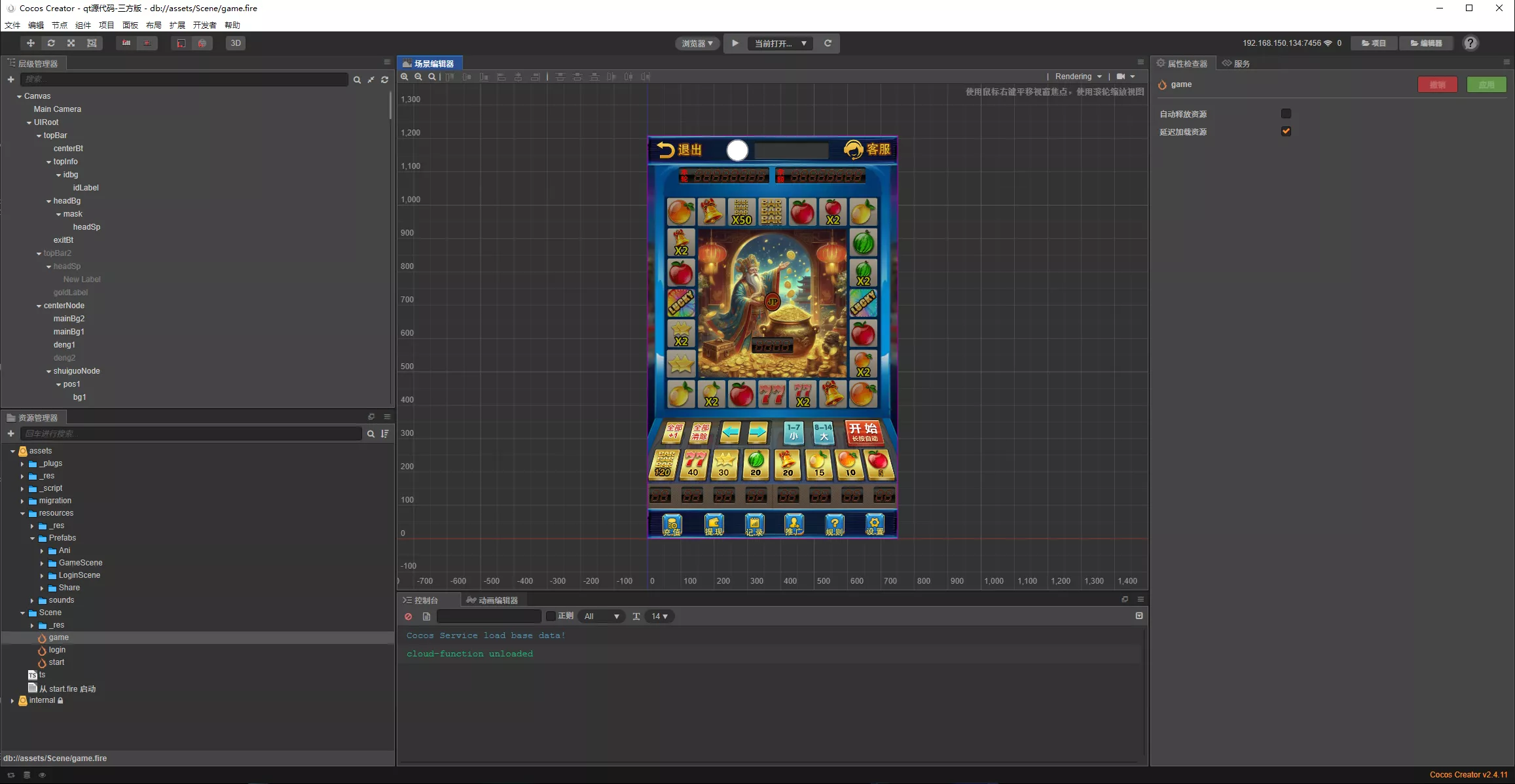Screen dimensions: 1515x784
Task: Select the rotate transform tool
Action: click(51, 43)
